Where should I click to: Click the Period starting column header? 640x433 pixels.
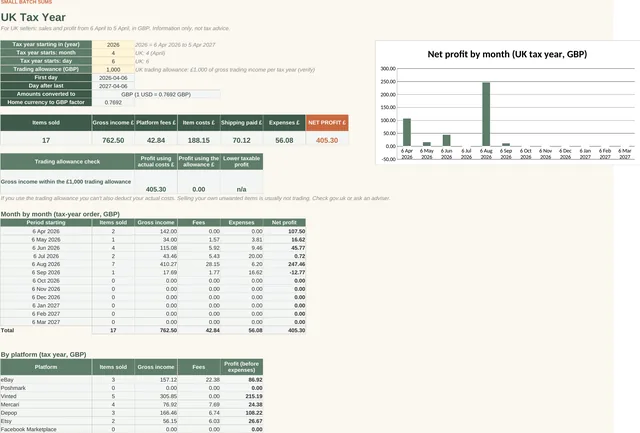tap(46, 222)
